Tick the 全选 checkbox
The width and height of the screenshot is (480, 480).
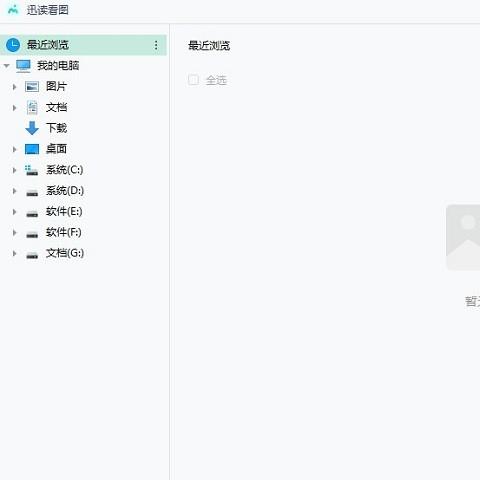193,80
